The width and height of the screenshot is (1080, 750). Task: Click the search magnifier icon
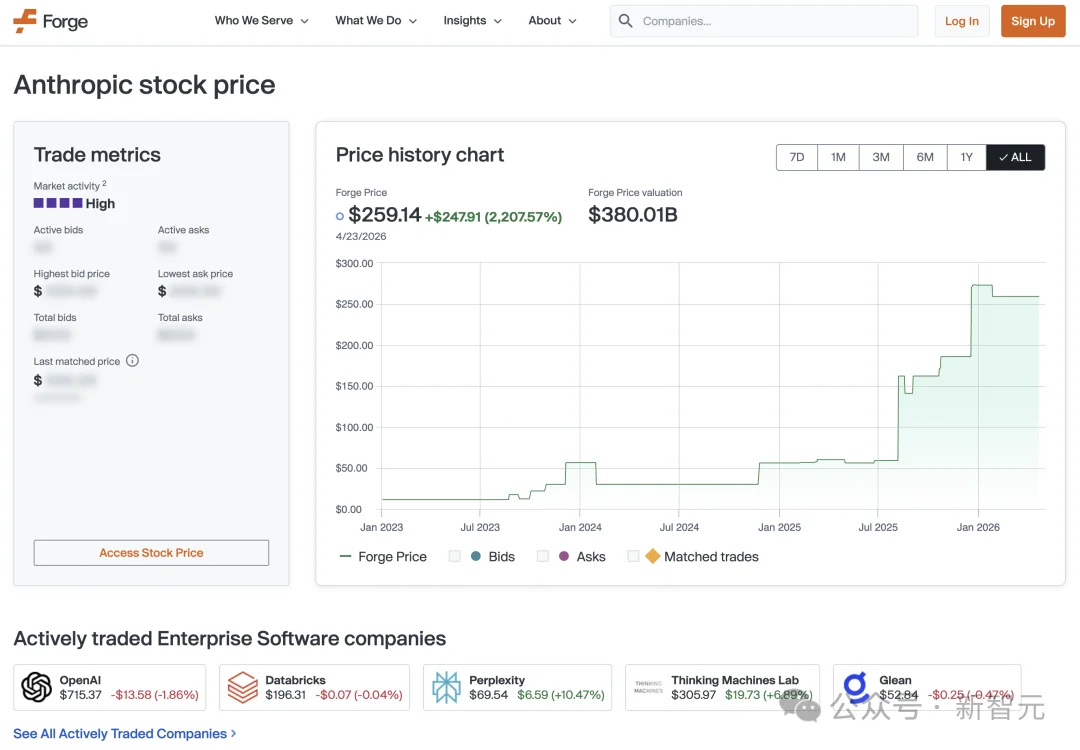pos(625,20)
